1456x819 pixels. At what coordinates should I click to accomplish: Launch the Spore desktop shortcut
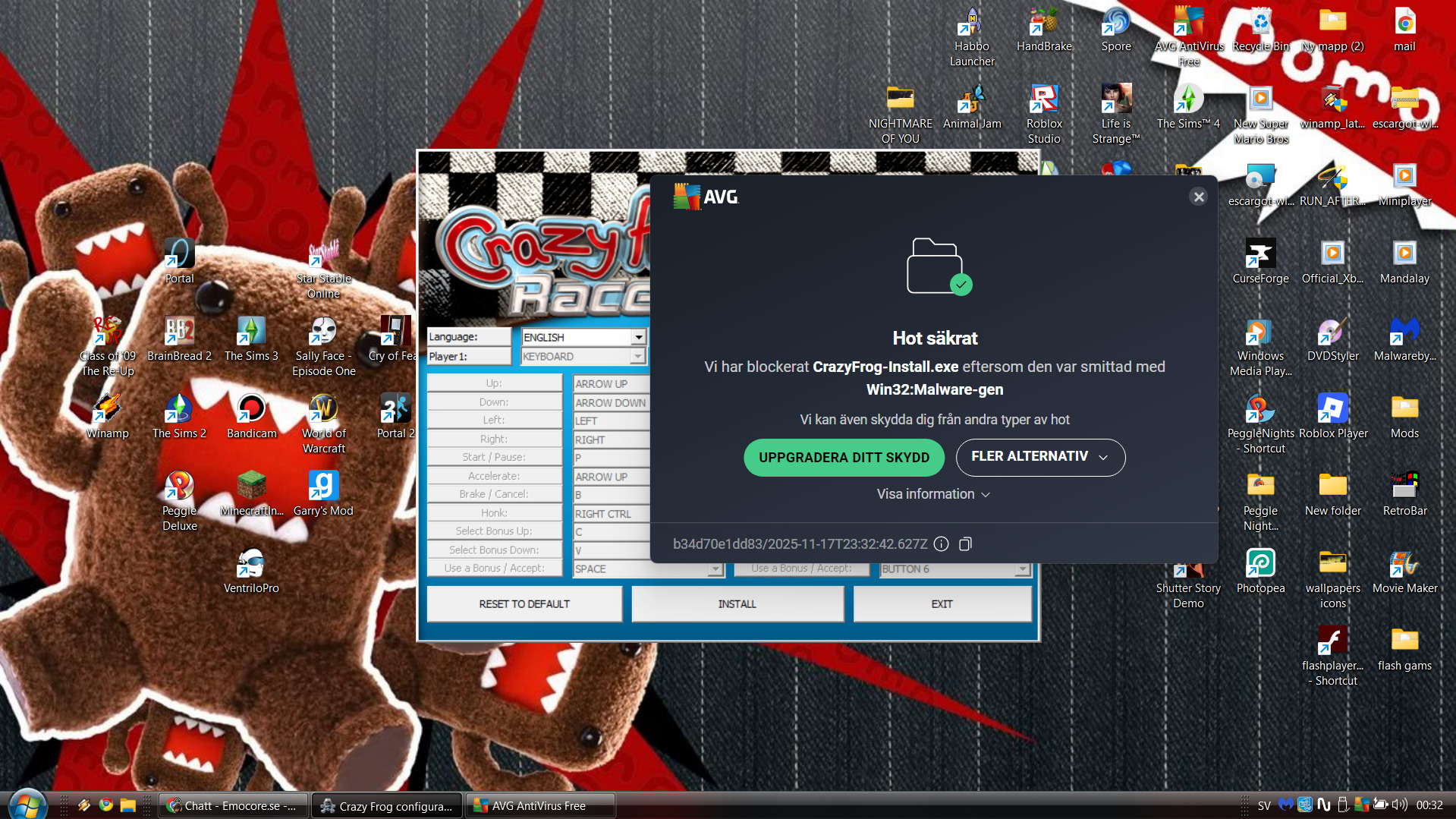click(x=1115, y=30)
